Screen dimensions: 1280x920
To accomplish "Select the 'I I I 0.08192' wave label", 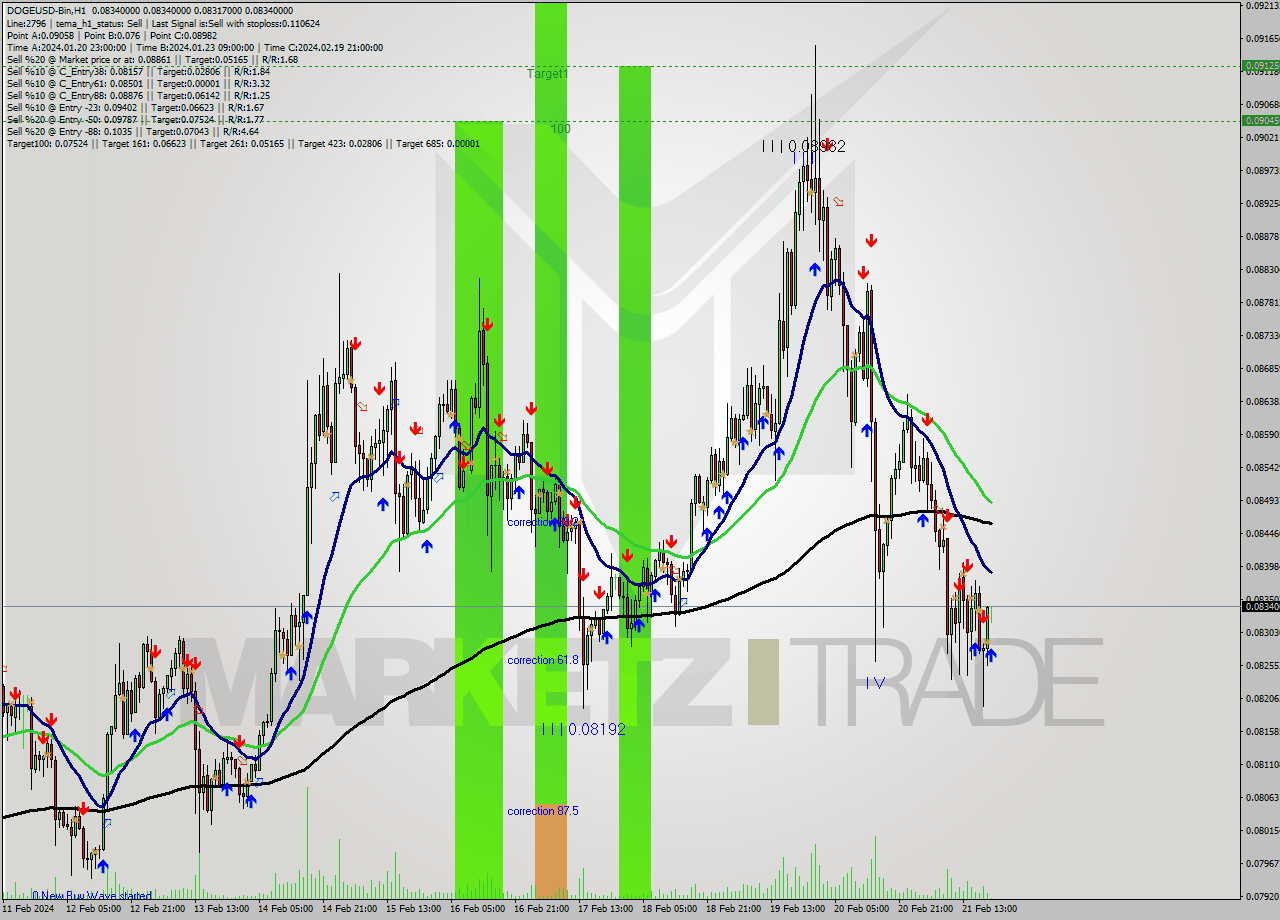I will point(583,729).
